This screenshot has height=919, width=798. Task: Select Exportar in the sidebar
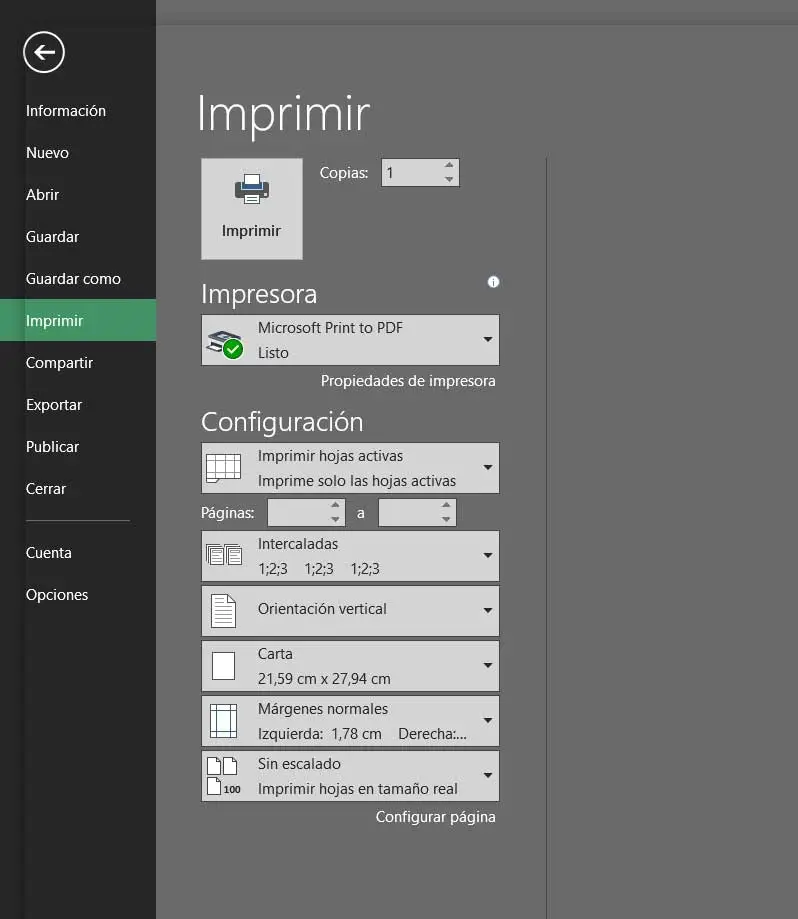(x=54, y=405)
